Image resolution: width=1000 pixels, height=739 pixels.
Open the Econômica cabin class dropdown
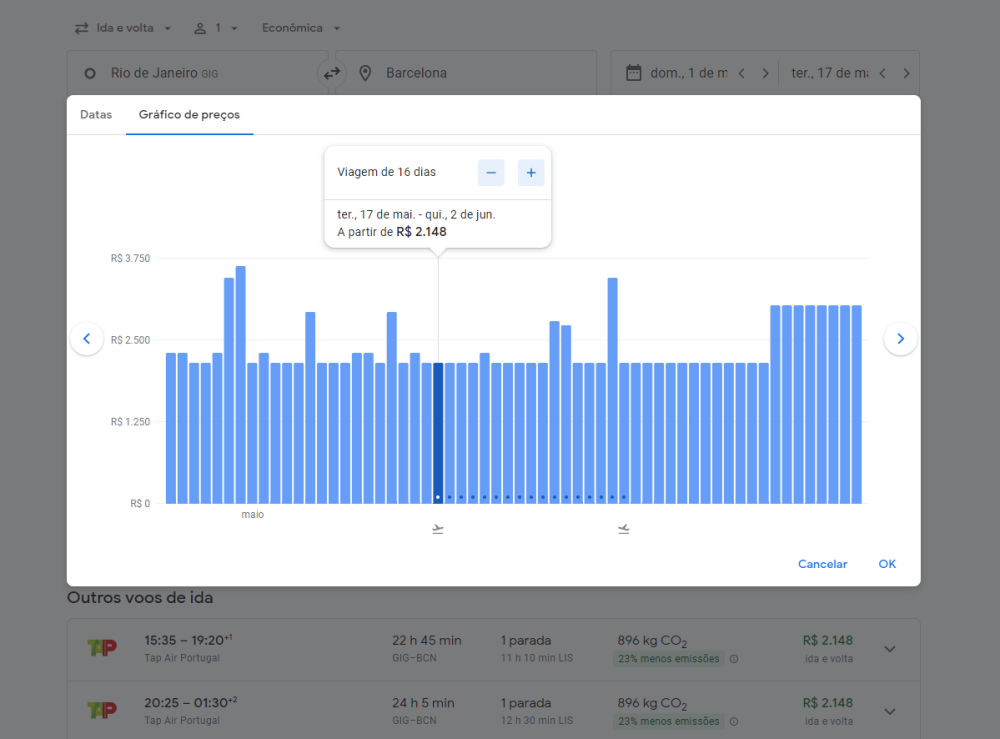coord(301,28)
